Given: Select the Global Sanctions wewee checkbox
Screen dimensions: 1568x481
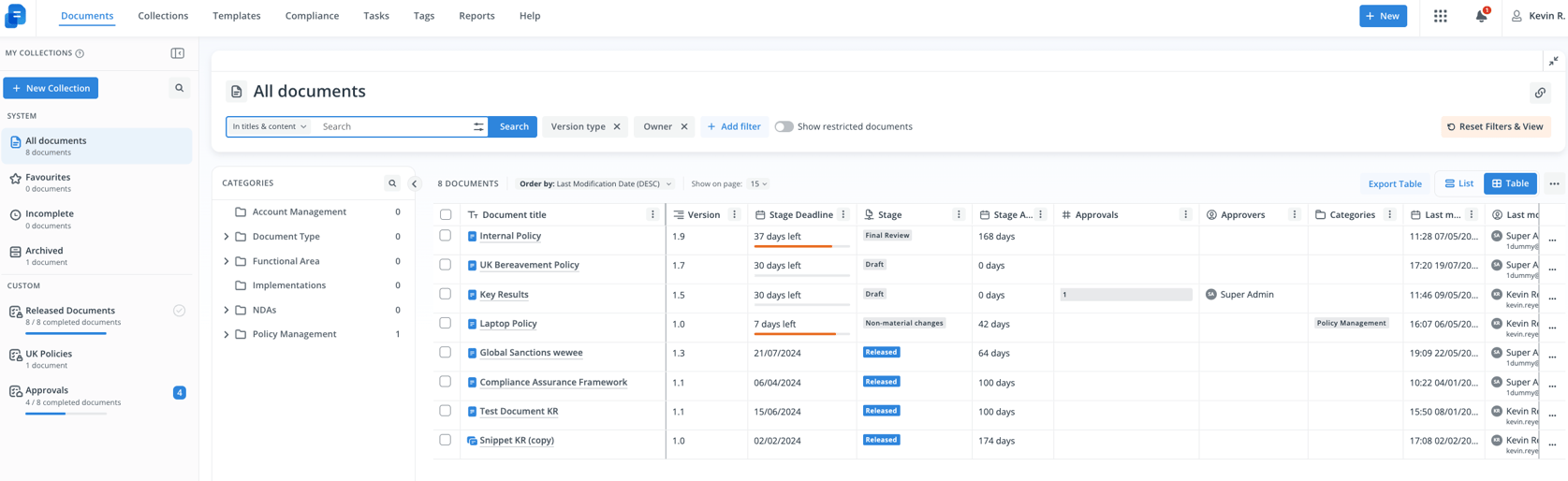Looking at the screenshot, I should 446,352.
